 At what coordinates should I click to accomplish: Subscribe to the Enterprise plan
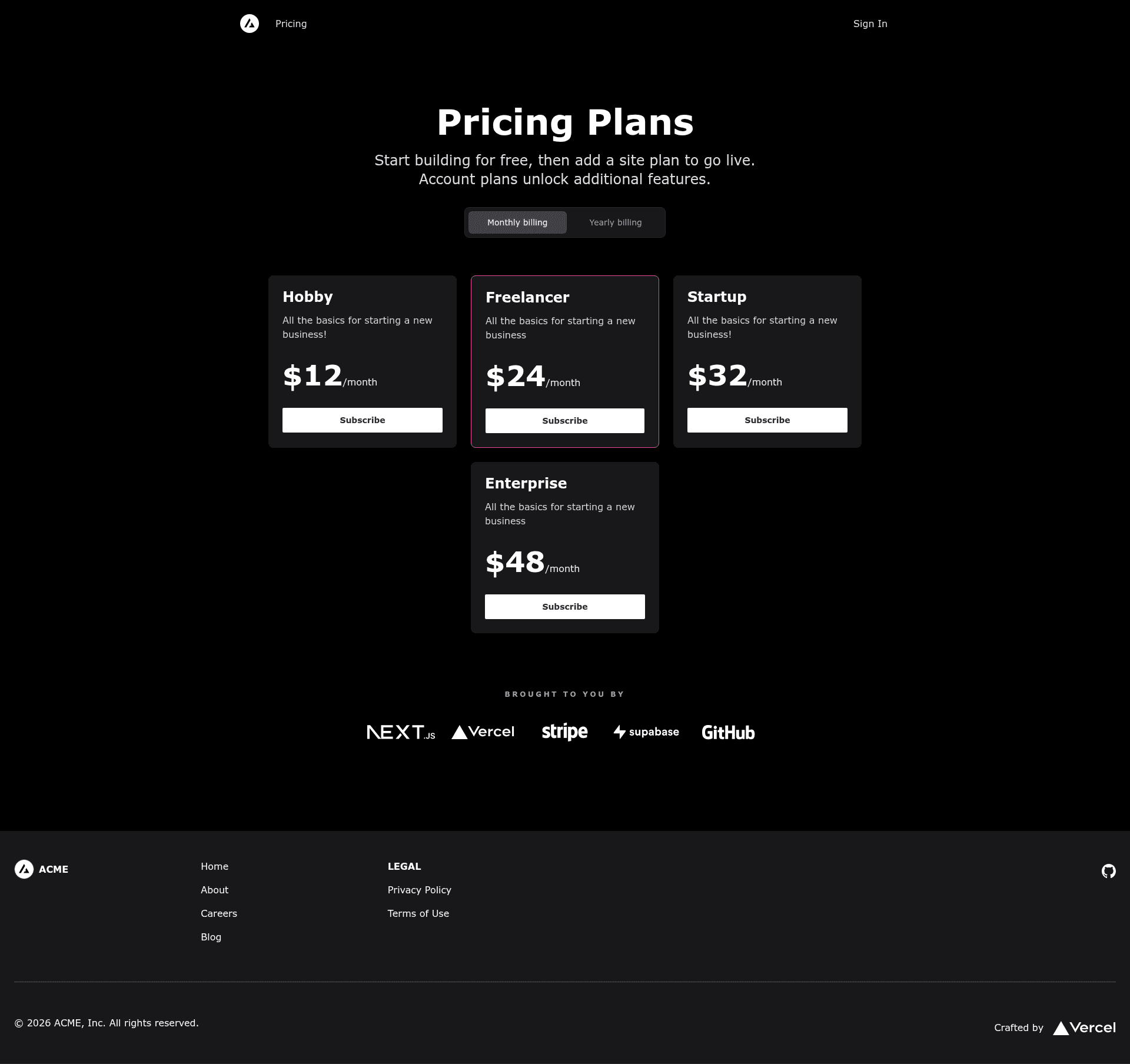click(565, 607)
